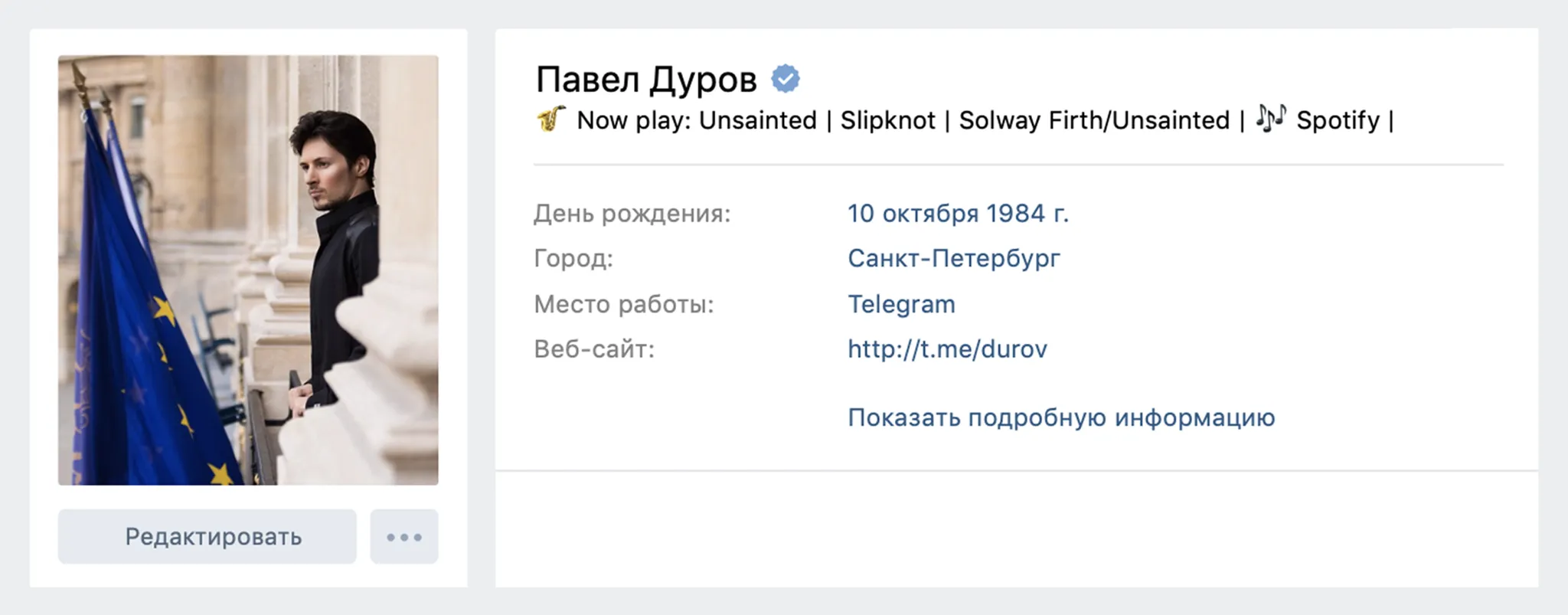Click the Slipknot text in the status line

point(888,120)
